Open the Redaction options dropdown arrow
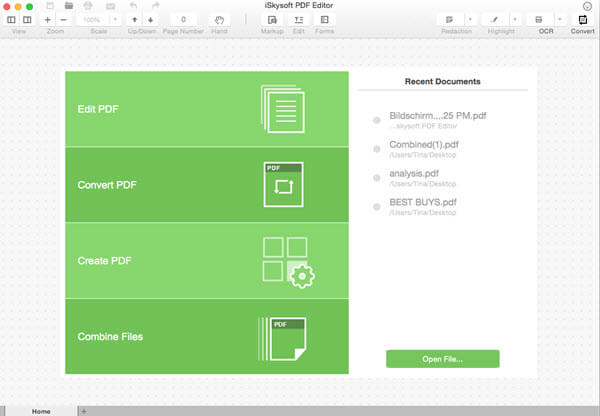The height and width of the screenshot is (416, 600). [470, 20]
